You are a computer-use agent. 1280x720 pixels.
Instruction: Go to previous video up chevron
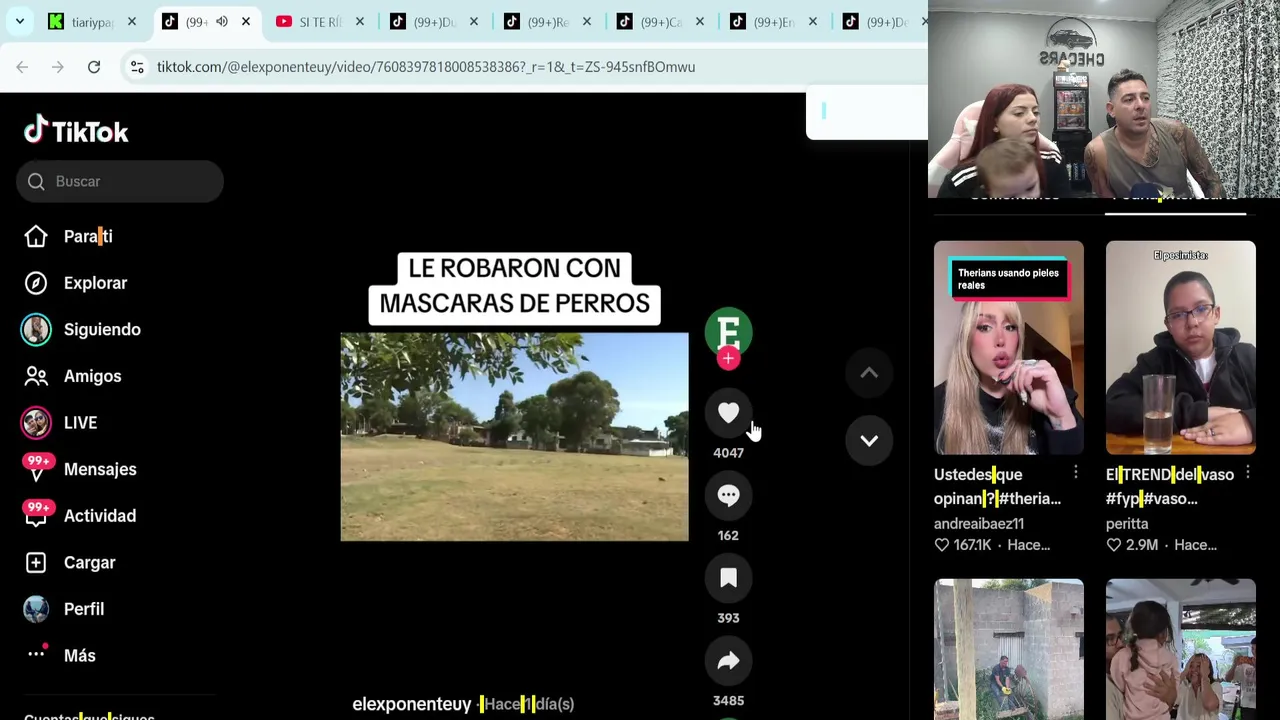pyautogui.click(x=869, y=373)
